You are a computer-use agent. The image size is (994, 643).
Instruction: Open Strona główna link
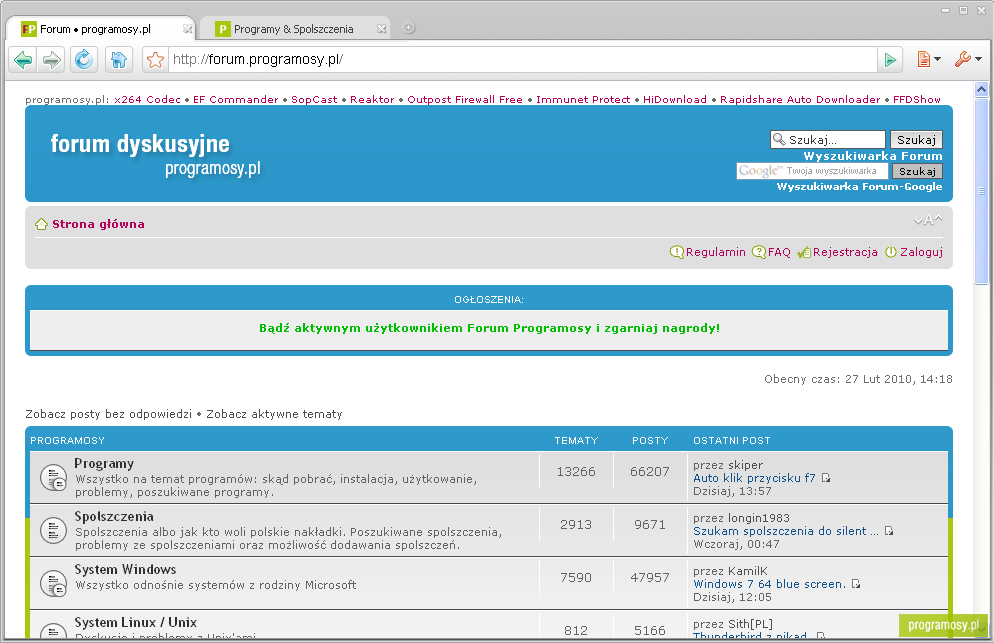(98, 224)
